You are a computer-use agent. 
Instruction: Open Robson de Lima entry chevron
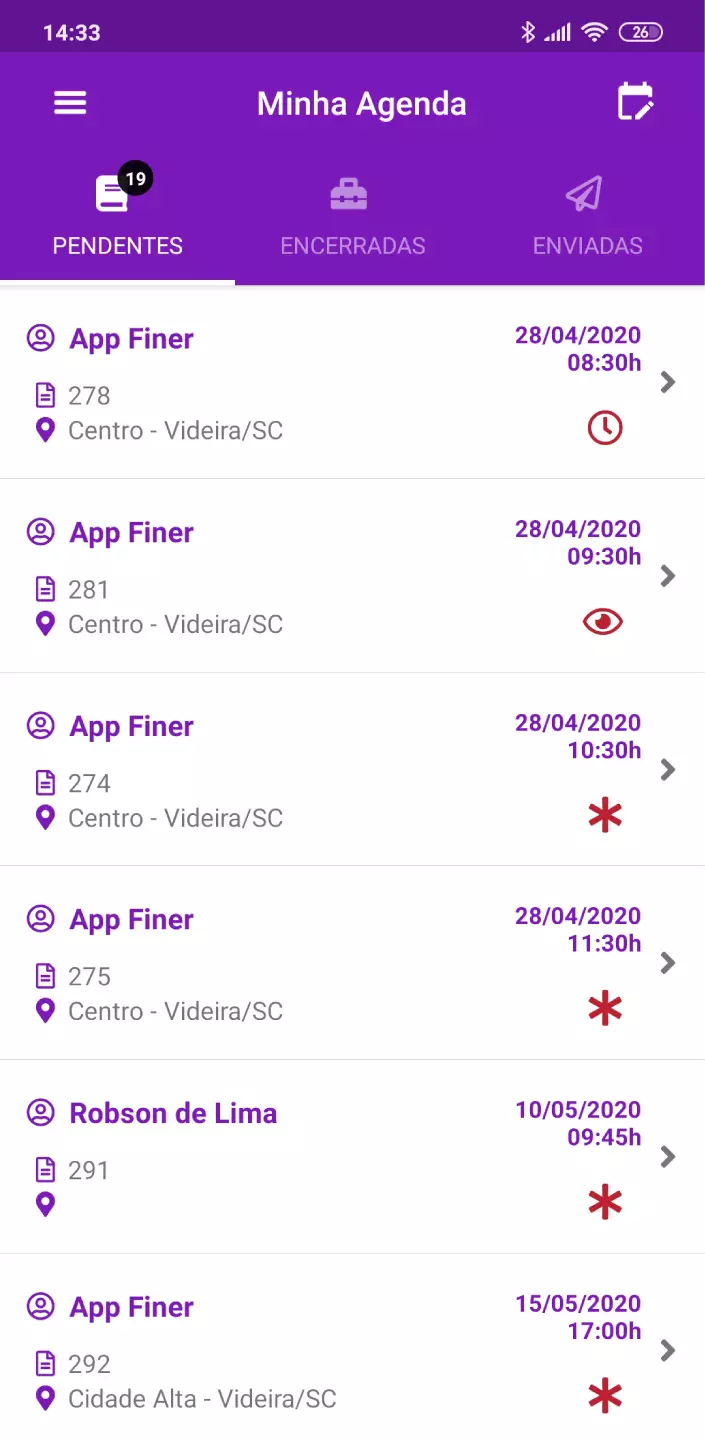(669, 1157)
